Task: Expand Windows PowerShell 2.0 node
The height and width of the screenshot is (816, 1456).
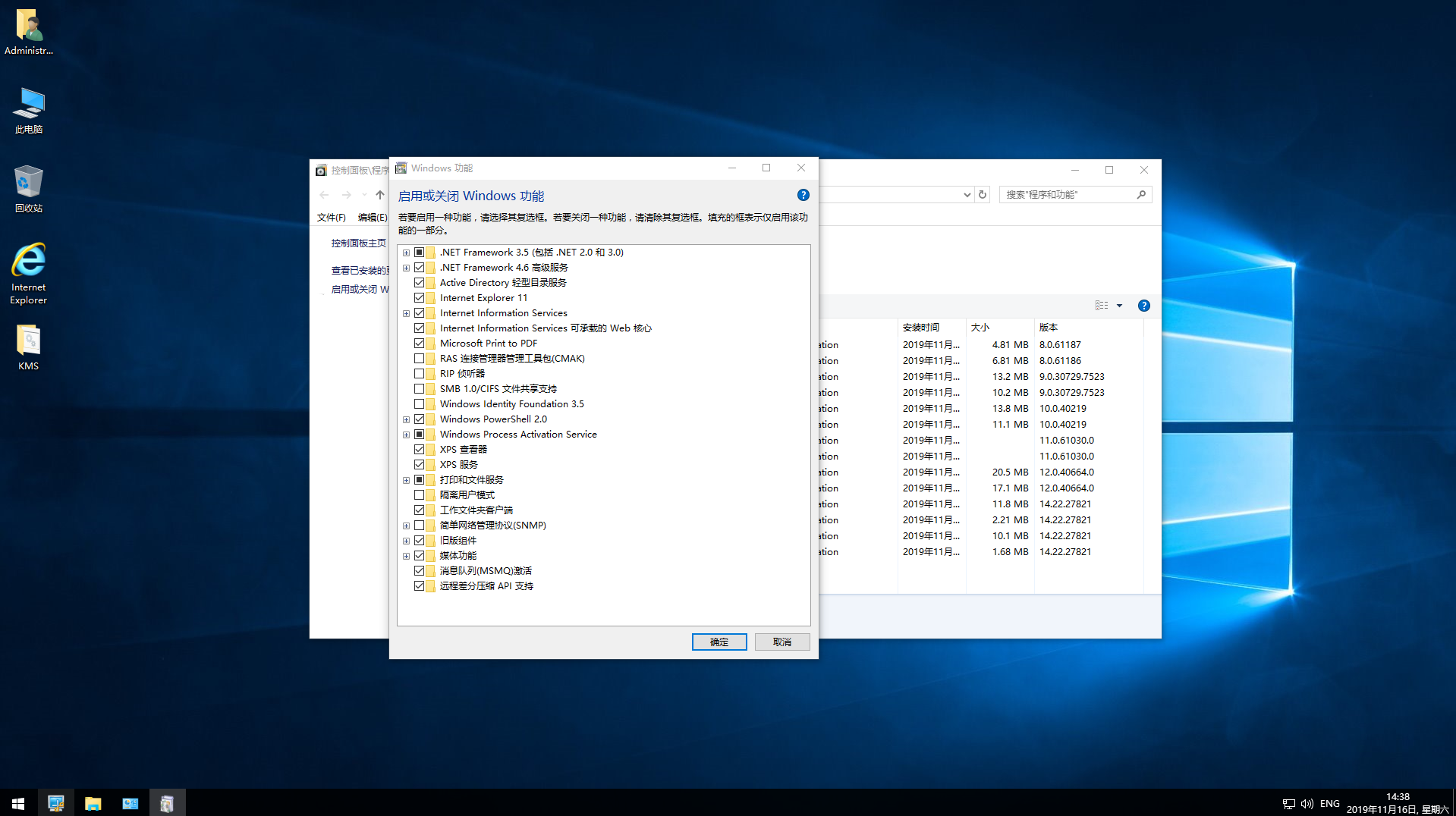Action: (x=406, y=419)
